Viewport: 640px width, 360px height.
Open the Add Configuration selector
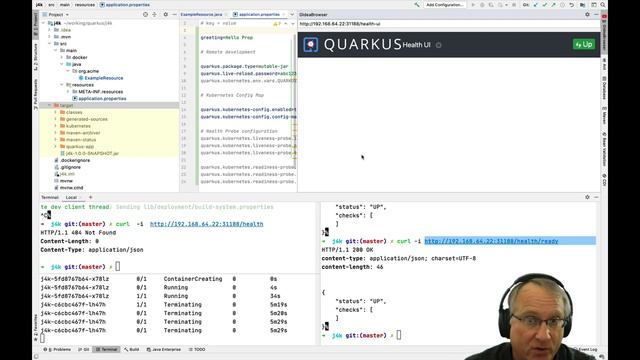pos(444,5)
